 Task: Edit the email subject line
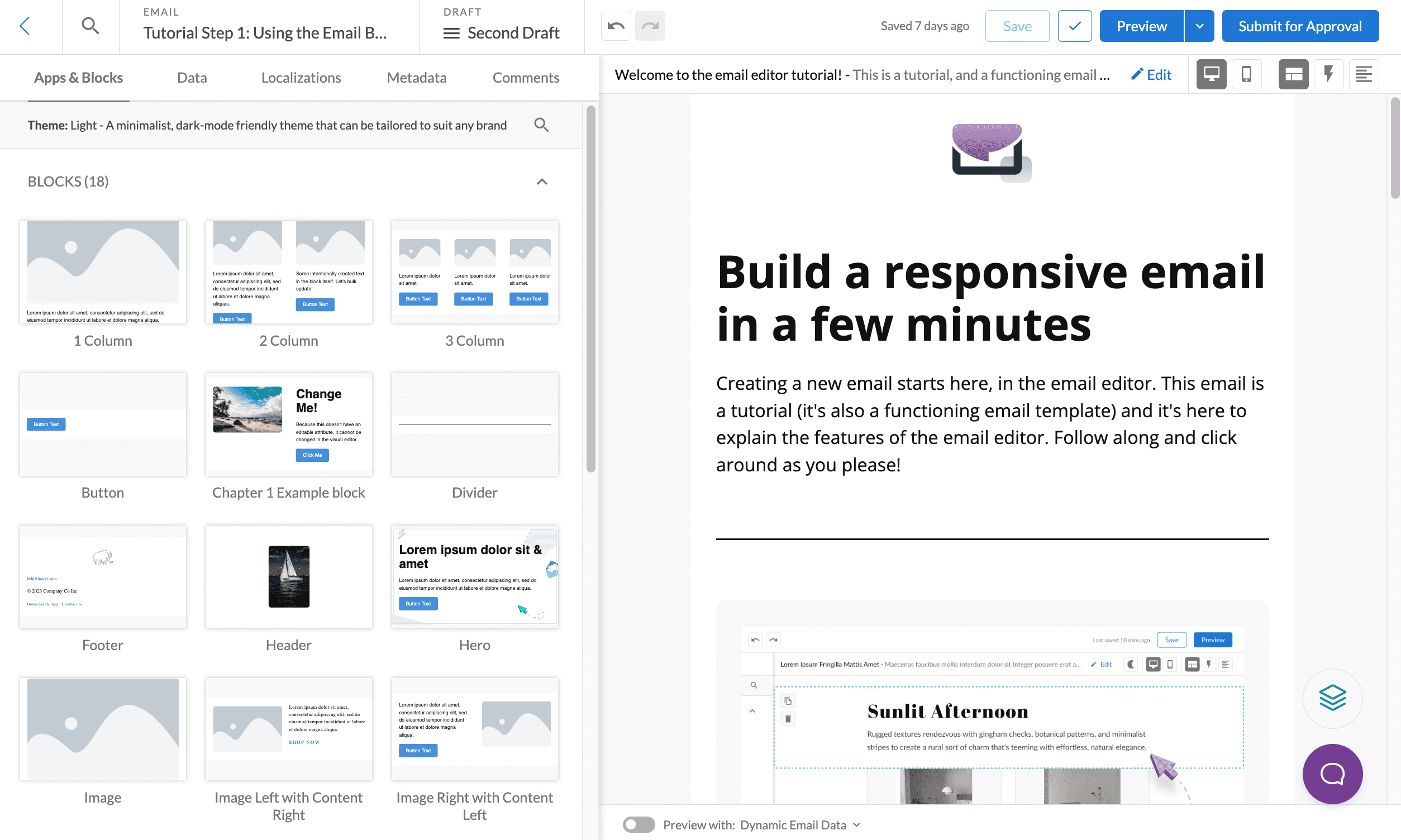pos(1151,74)
